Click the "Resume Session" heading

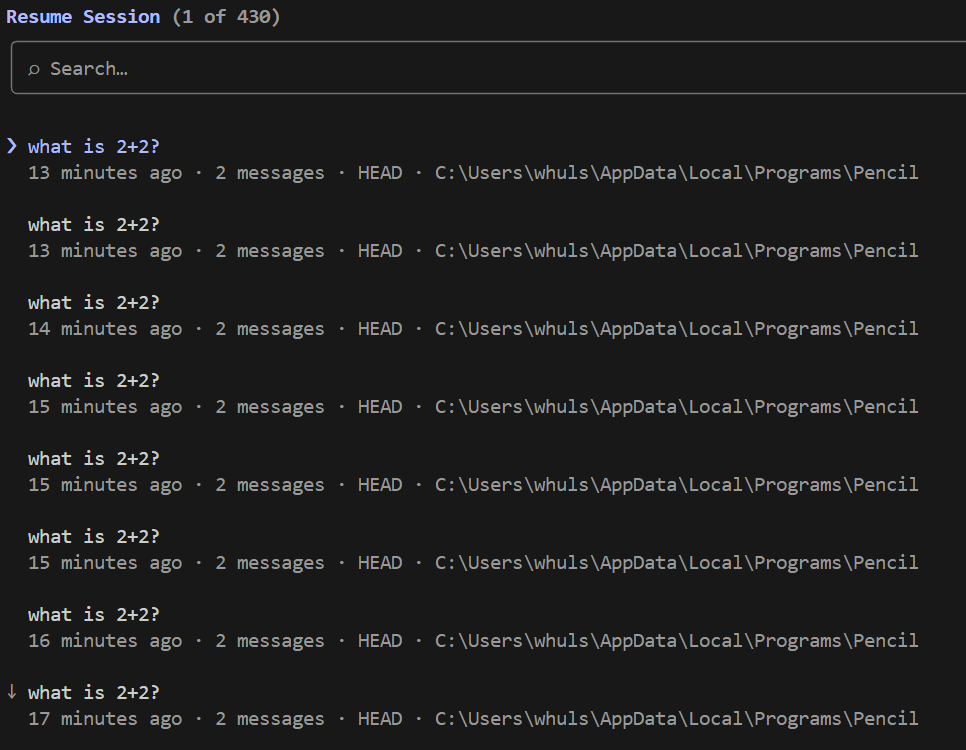[x=83, y=17]
